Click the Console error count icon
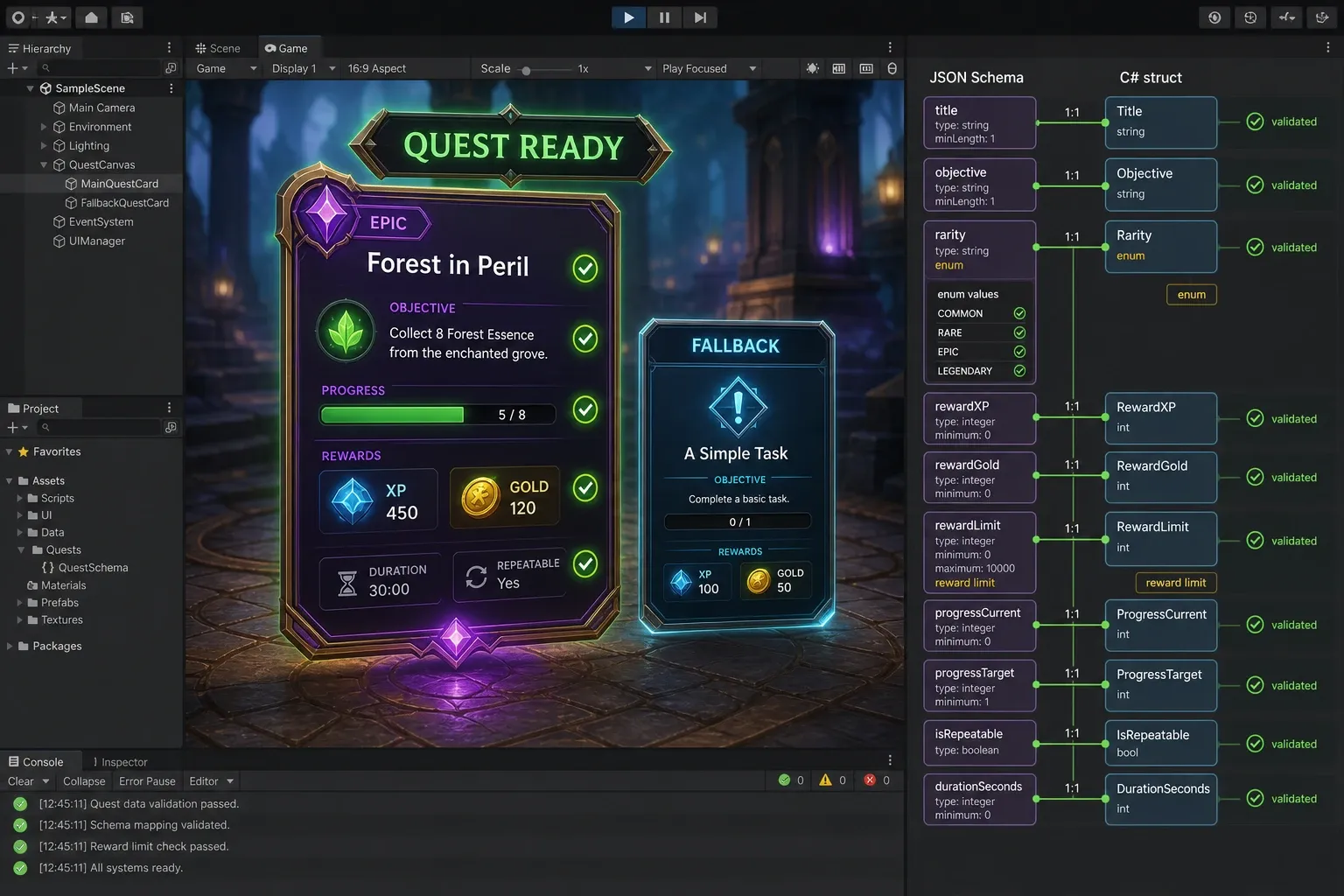Viewport: 1344px width, 896px height. click(x=870, y=780)
